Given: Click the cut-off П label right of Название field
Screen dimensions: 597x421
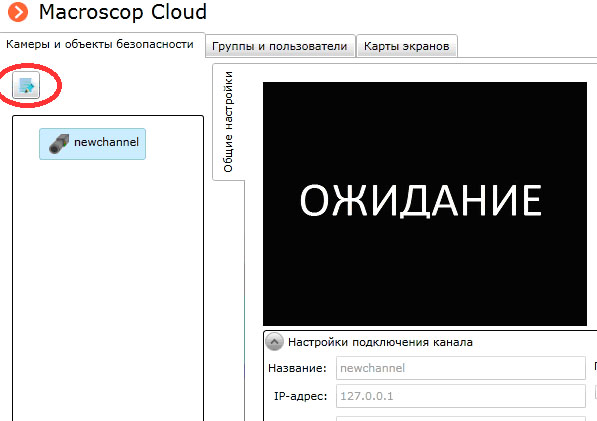Looking at the screenshot, I should [x=595, y=366].
